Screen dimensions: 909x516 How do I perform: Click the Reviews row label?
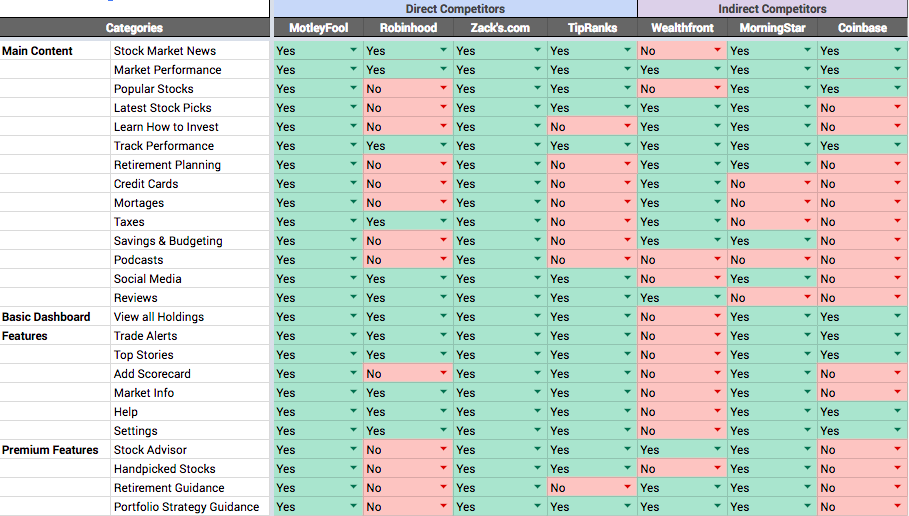click(136, 297)
